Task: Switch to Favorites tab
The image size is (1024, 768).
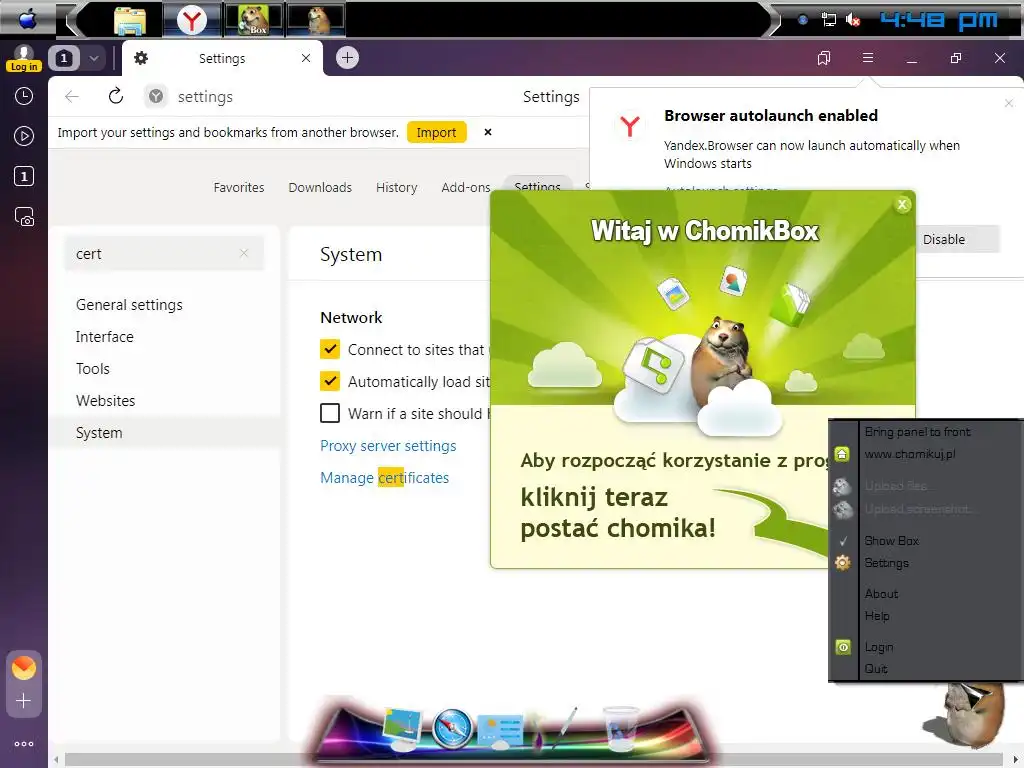Action: click(x=239, y=187)
